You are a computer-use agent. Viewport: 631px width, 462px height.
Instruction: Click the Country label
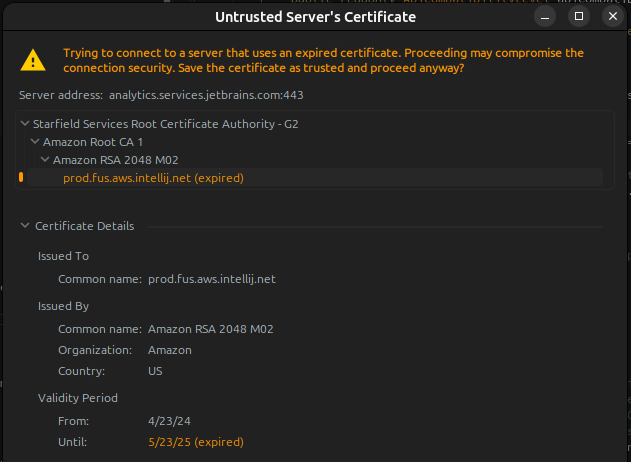tap(81, 371)
